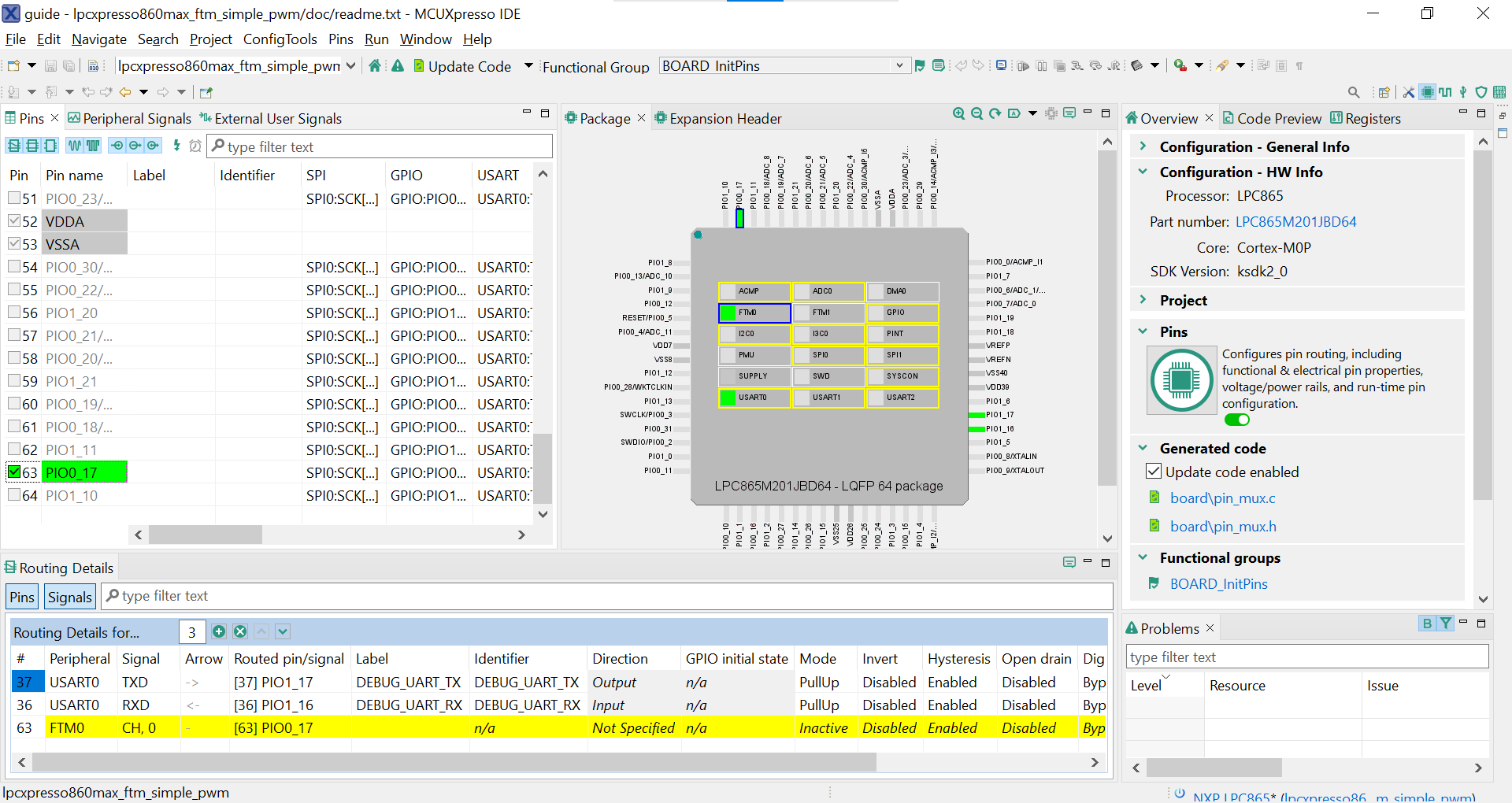The width and height of the screenshot is (1512, 803).
Task: Check the pin 51 PIO0_23 checkbox
Action: point(14,198)
